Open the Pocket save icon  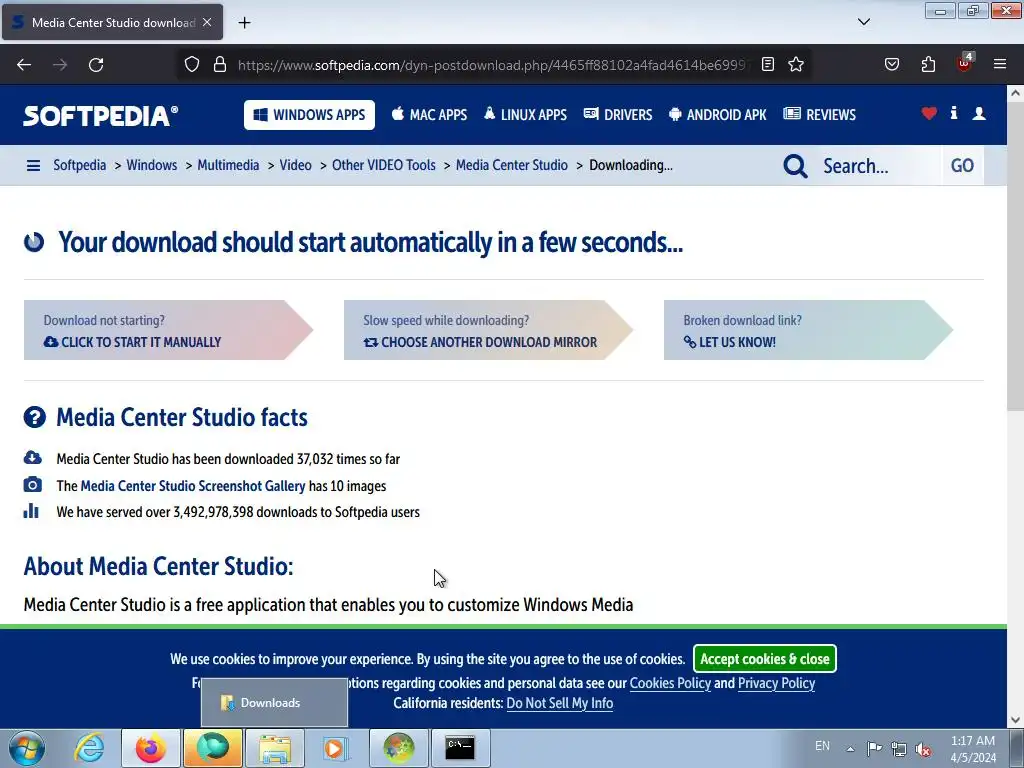[x=892, y=64]
